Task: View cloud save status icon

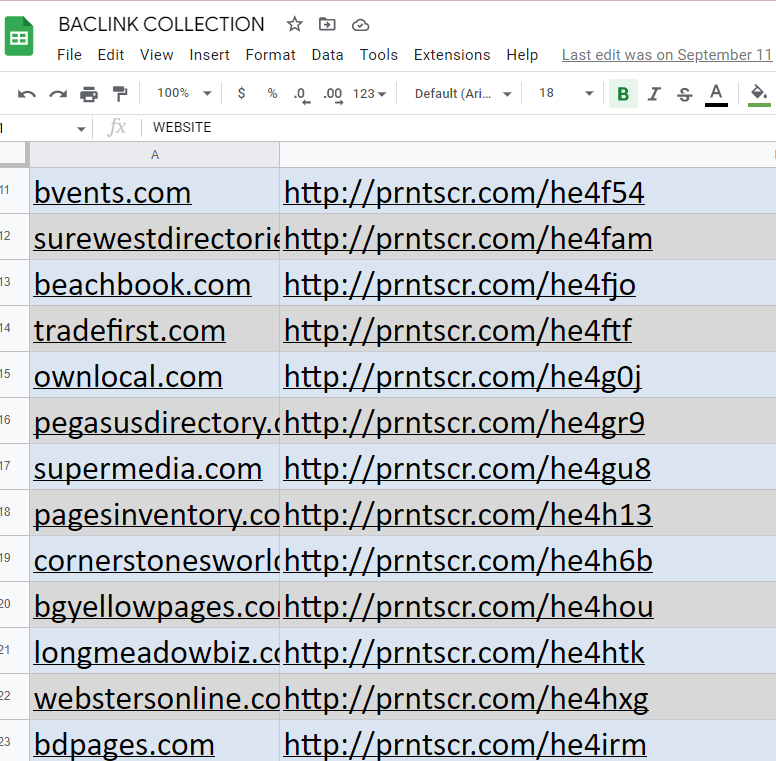Action: coord(360,25)
